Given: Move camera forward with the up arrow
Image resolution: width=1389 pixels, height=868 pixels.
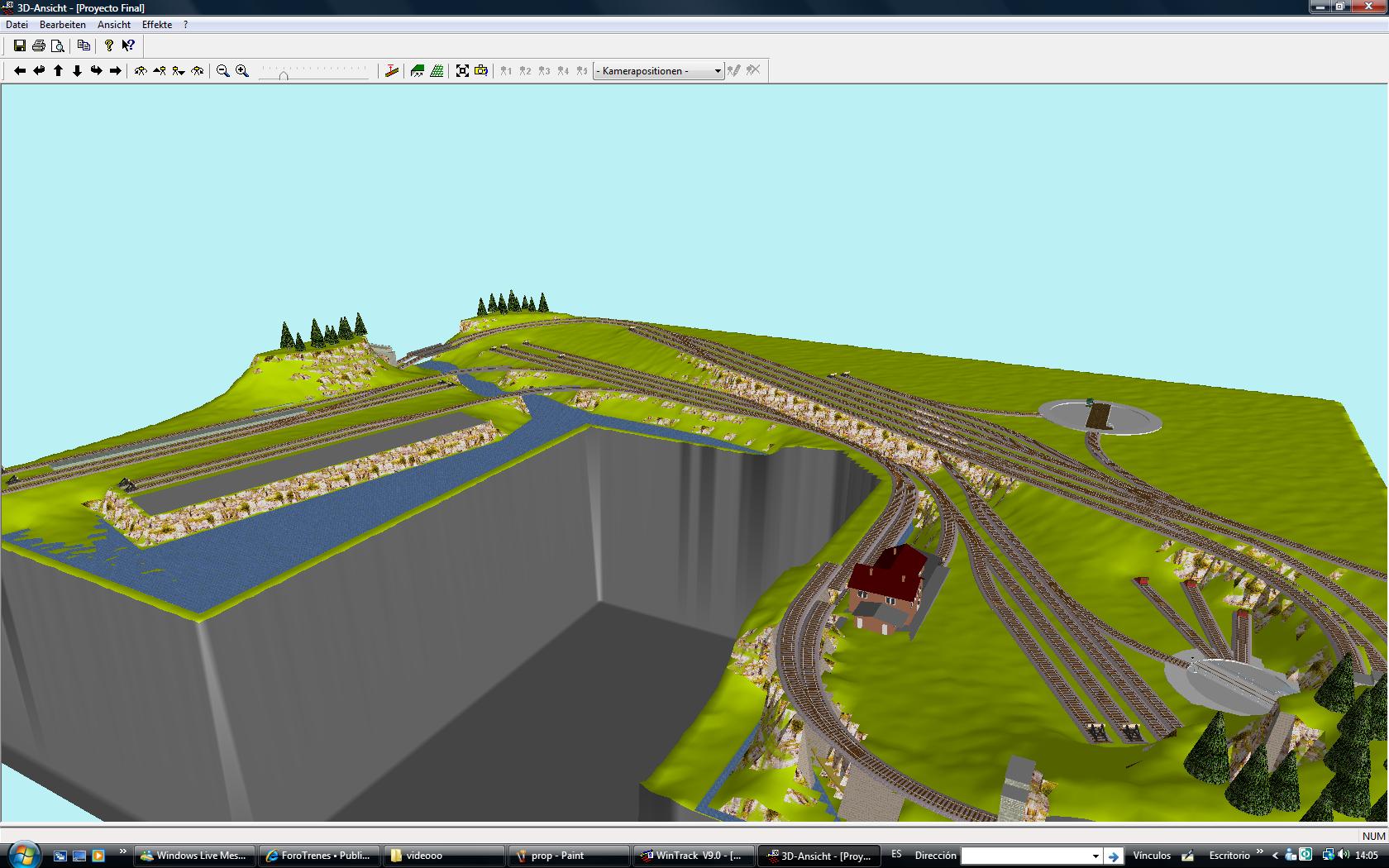Looking at the screenshot, I should pos(58,71).
